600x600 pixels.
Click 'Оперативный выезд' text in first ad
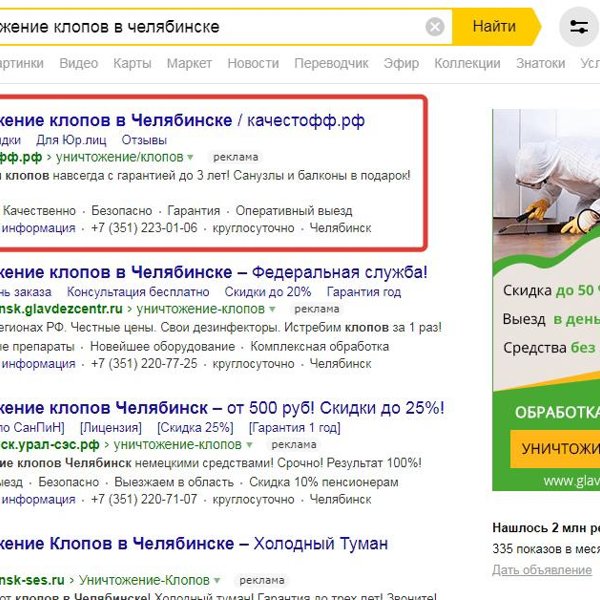(294, 211)
